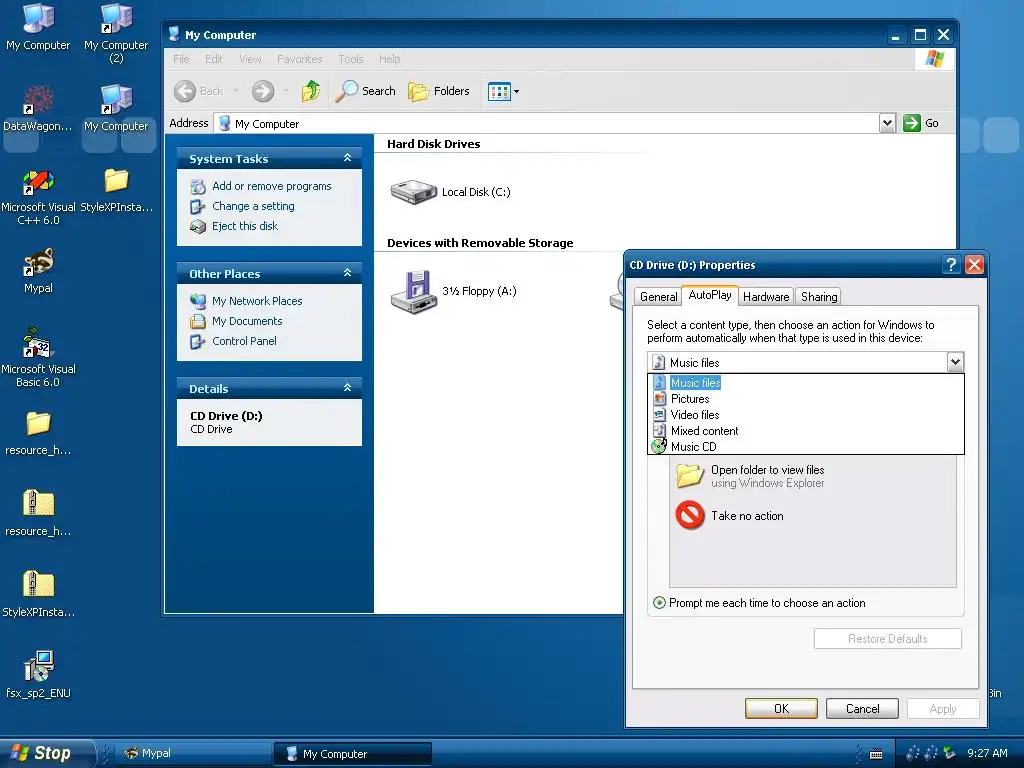Toggle the Folders pane button
The height and width of the screenshot is (768, 1024).
click(439, 91)
